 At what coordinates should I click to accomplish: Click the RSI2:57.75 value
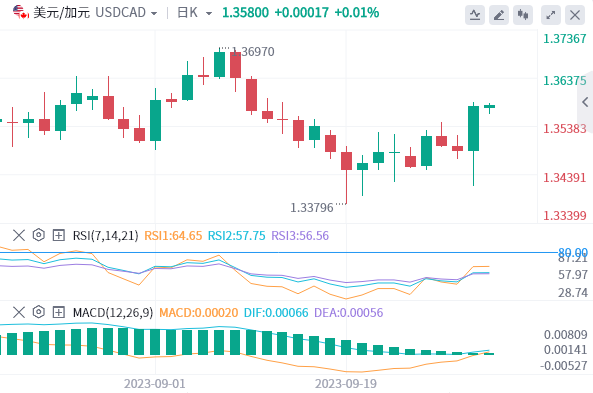pyautogui.click(x=237, y=236)
